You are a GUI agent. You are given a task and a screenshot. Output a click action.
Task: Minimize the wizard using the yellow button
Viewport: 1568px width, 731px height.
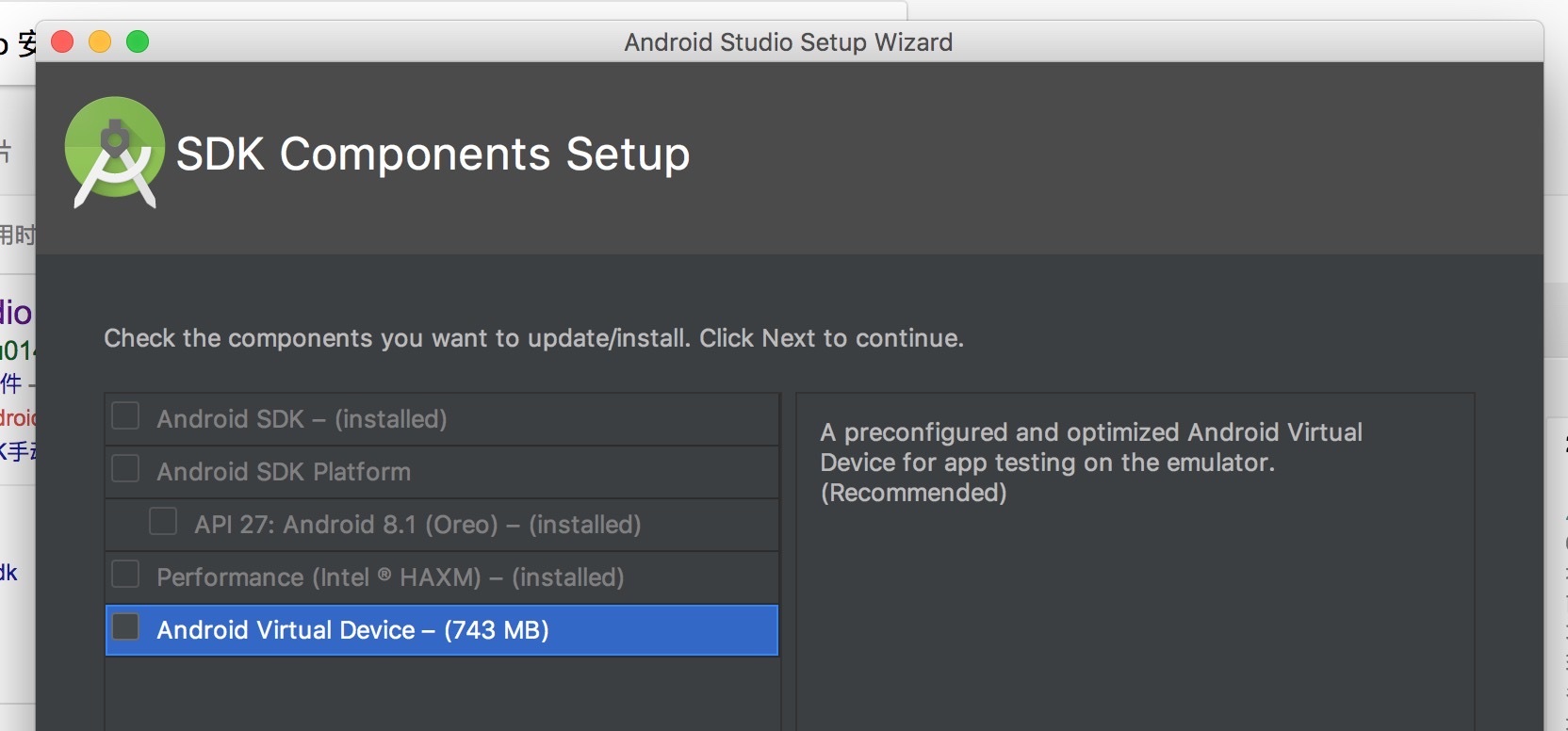[x=100, y=41]
